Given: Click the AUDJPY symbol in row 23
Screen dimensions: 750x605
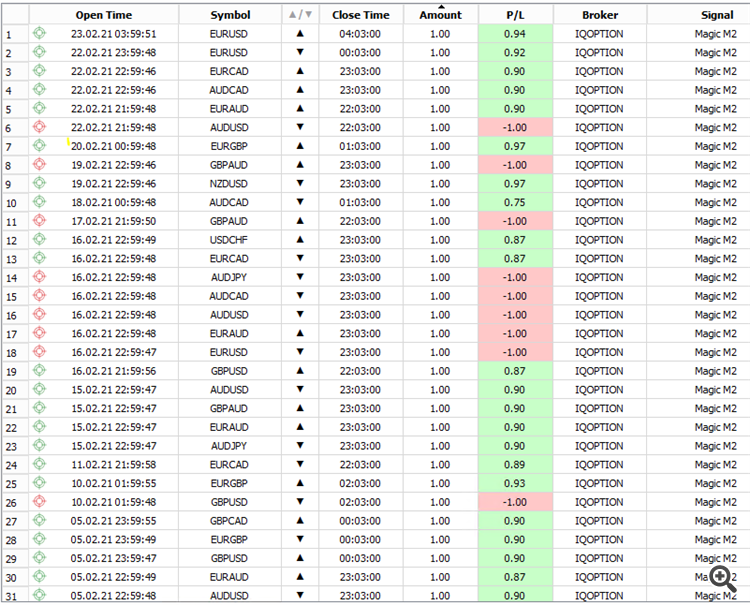Looking at the screenshot, I should click(x=229, y=446).
